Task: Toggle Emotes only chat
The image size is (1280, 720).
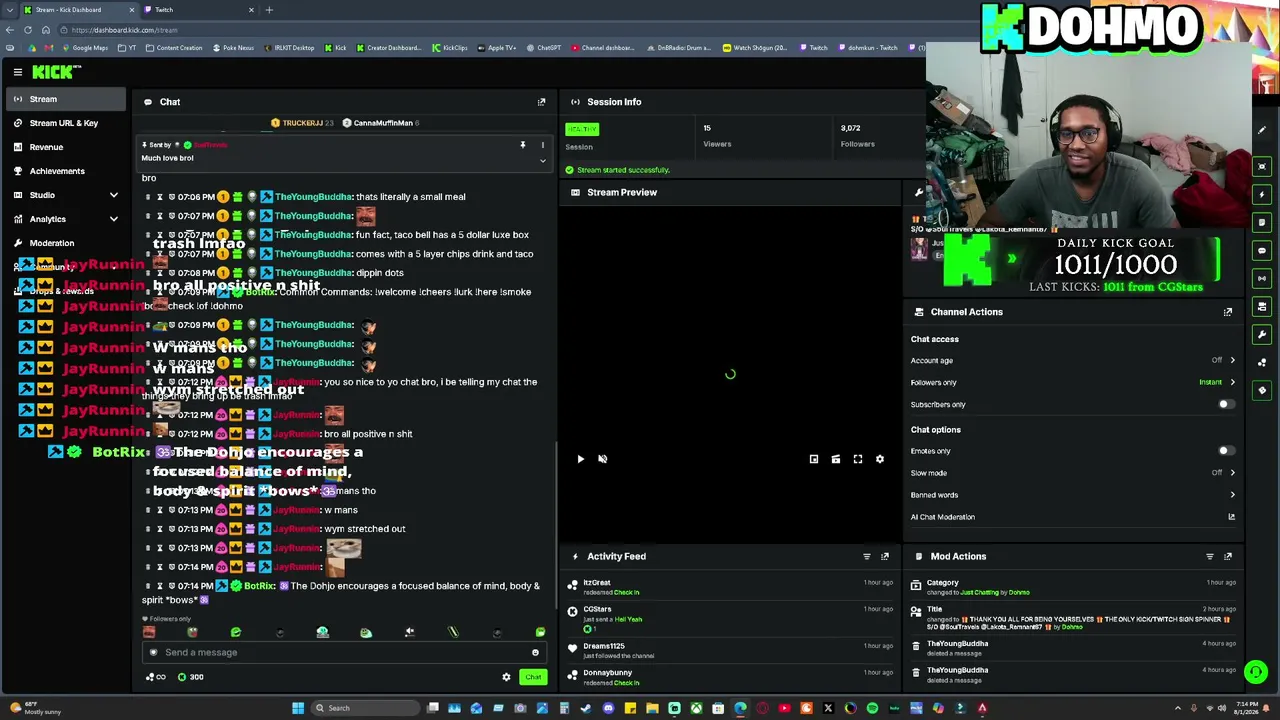Action: 1225,451
